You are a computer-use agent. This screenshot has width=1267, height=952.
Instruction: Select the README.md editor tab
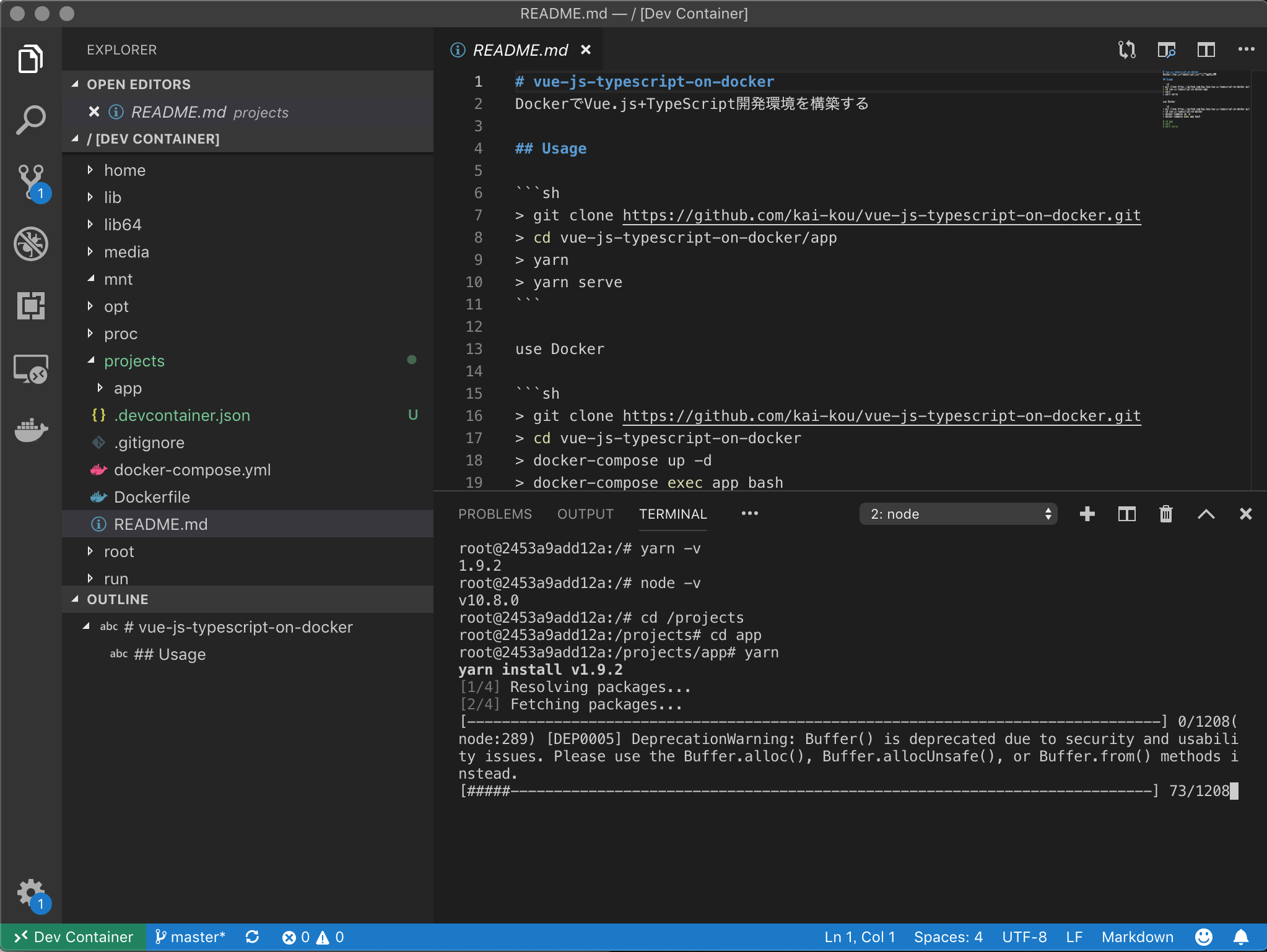(x=520, y=50)
